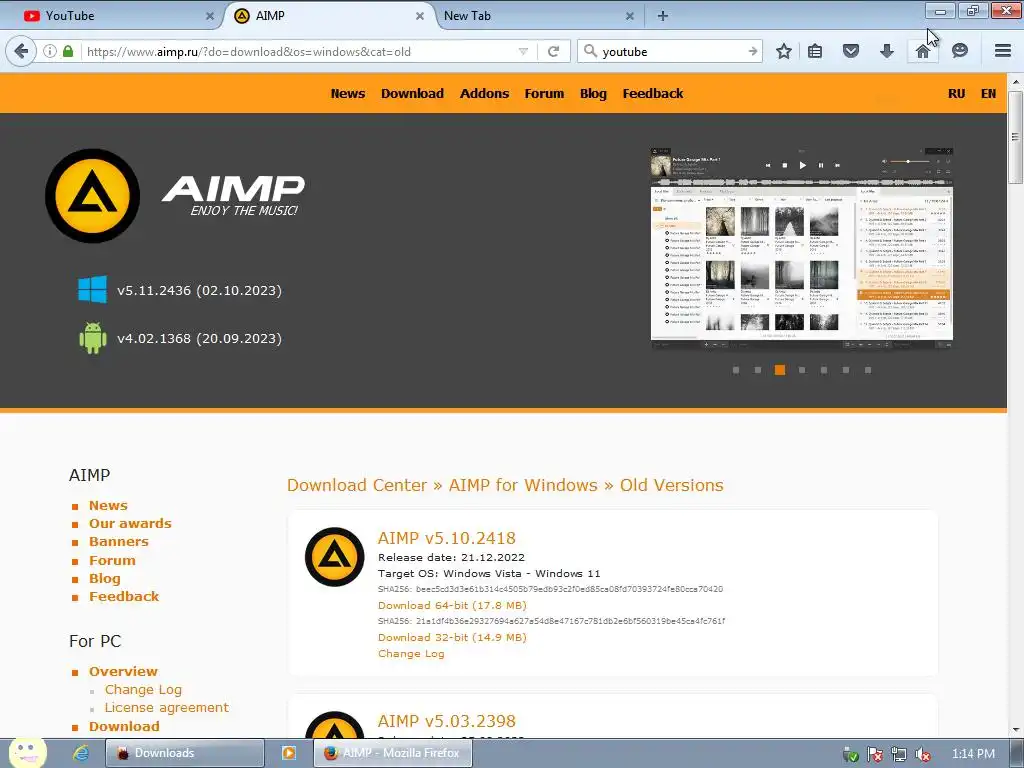Open sidebar Change Log under Overview
The height and width of the screenshot is (768, 1024).
143,690
